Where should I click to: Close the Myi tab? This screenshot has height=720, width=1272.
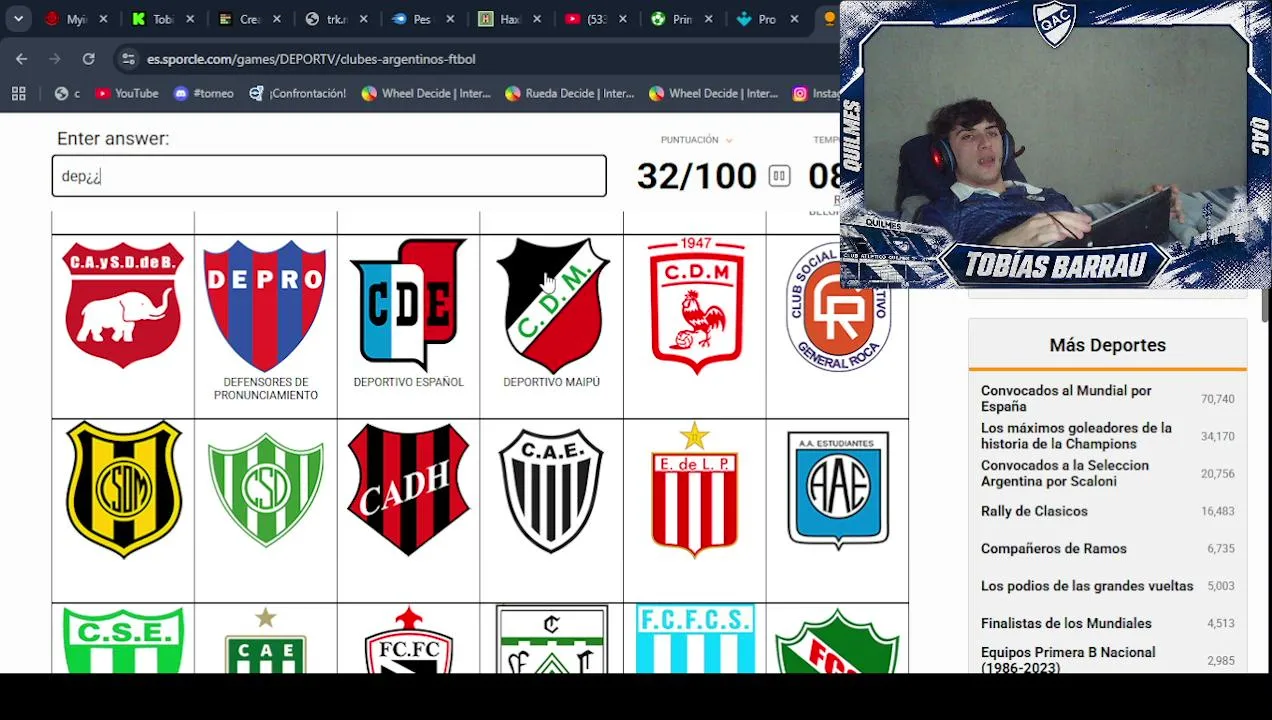click(104, 19)
